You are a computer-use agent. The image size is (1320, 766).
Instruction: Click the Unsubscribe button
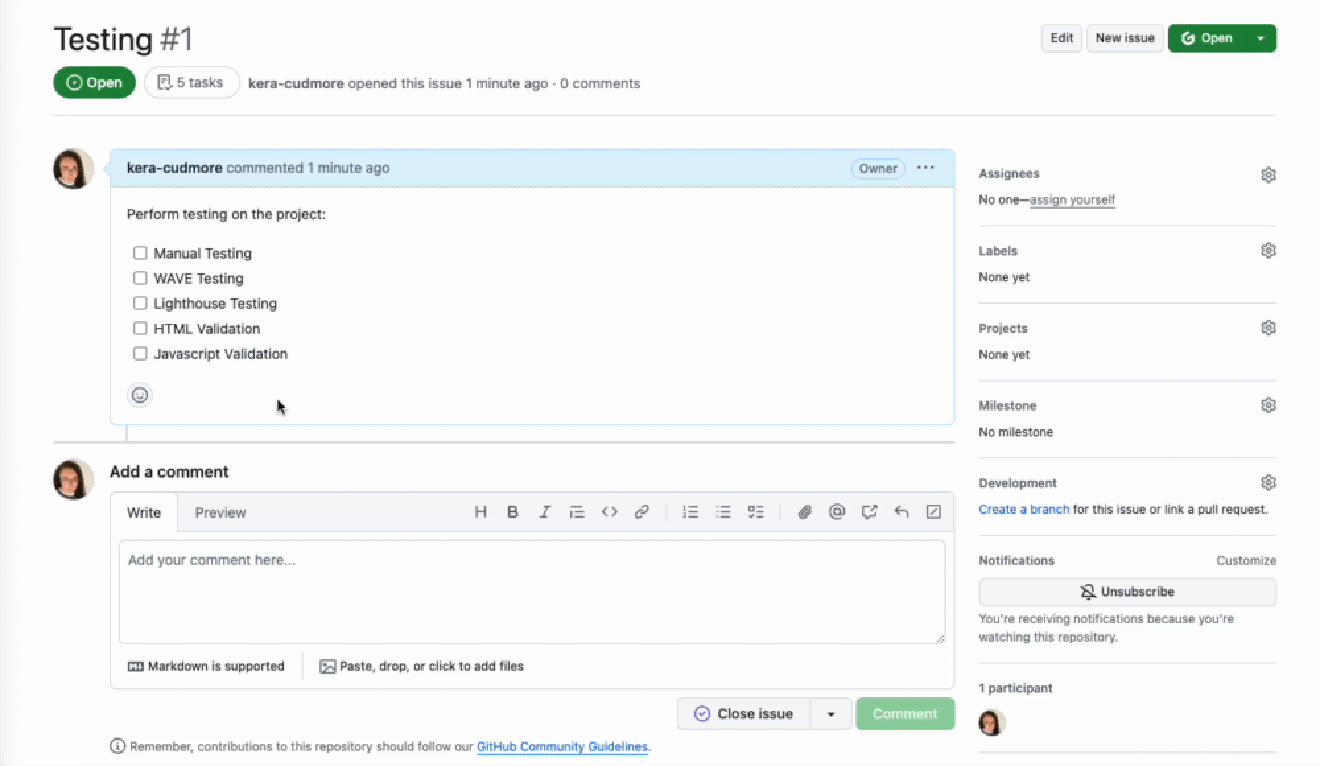[1127, 591]
